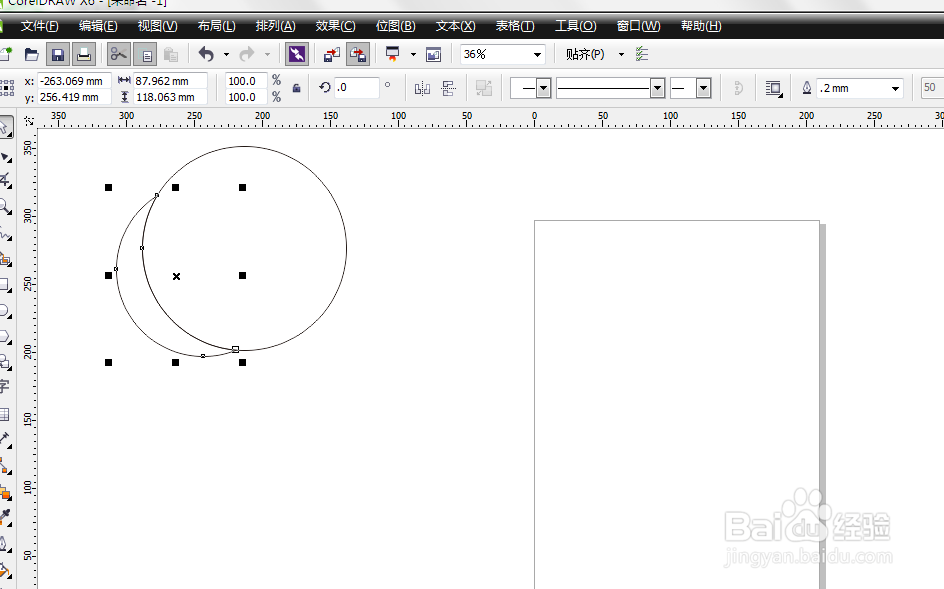Screen dimensions: 944x589
Task: Open the 窗口(W) menu
Action: pyautogui.click(x=638, y=26)
